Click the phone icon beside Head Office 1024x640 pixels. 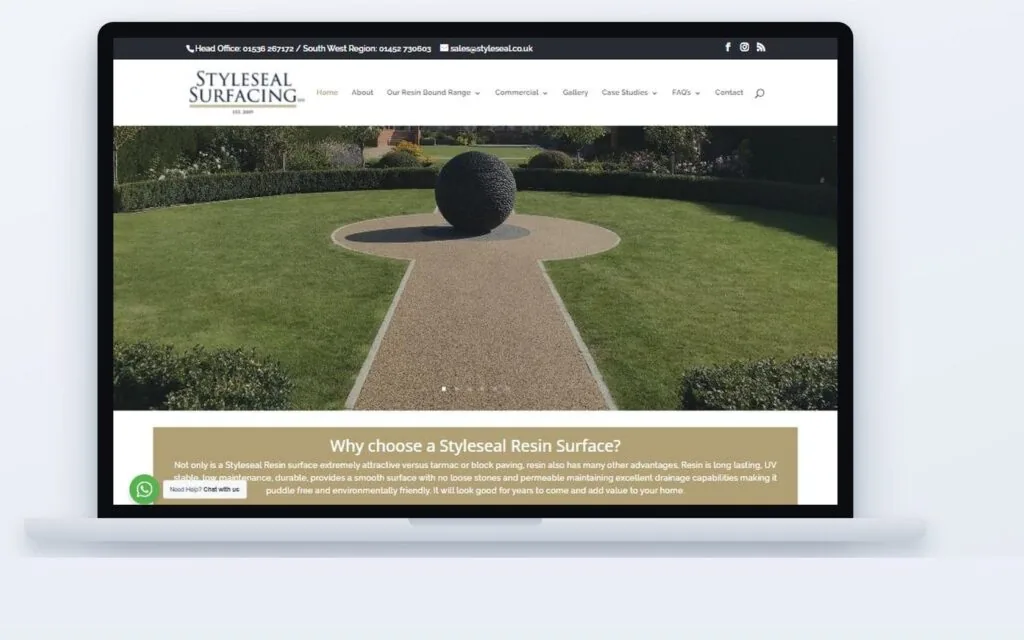click(190, 48)
